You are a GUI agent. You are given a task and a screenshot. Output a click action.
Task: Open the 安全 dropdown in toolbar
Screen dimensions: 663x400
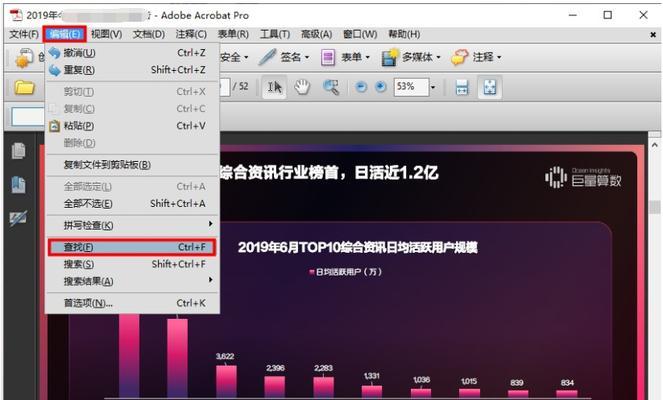coord(234,57)
